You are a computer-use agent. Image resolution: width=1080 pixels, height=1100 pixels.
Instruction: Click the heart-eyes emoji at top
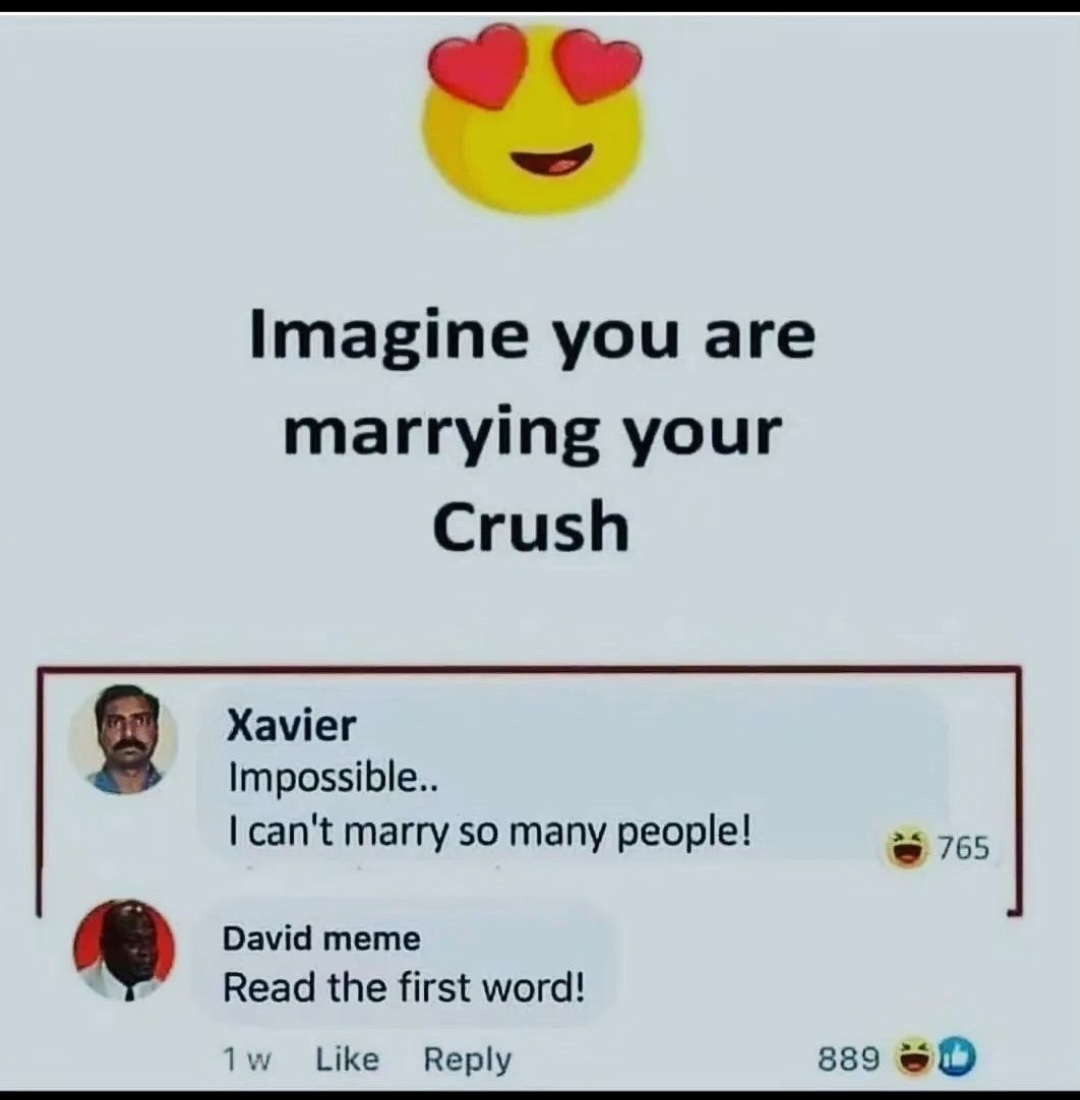533,119
